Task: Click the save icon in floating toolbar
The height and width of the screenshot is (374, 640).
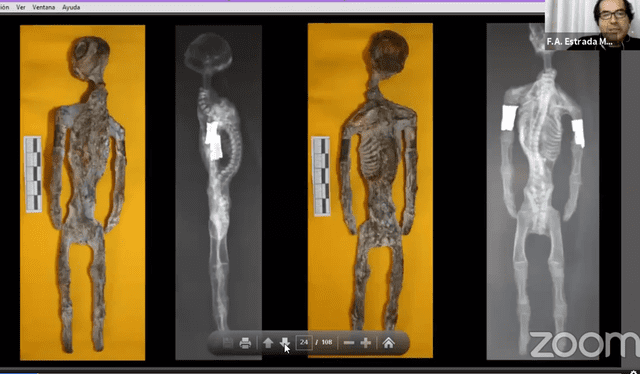Action: click(x=228, y=343)
